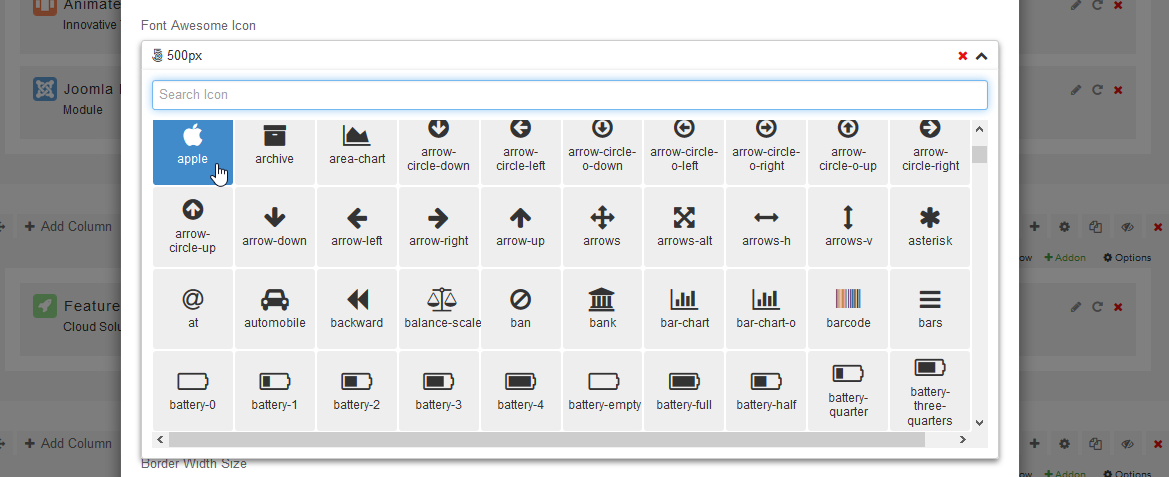The image size is (1169, 477).
Task: Select the arrow-circle-up icon
Action: (193, 227)
